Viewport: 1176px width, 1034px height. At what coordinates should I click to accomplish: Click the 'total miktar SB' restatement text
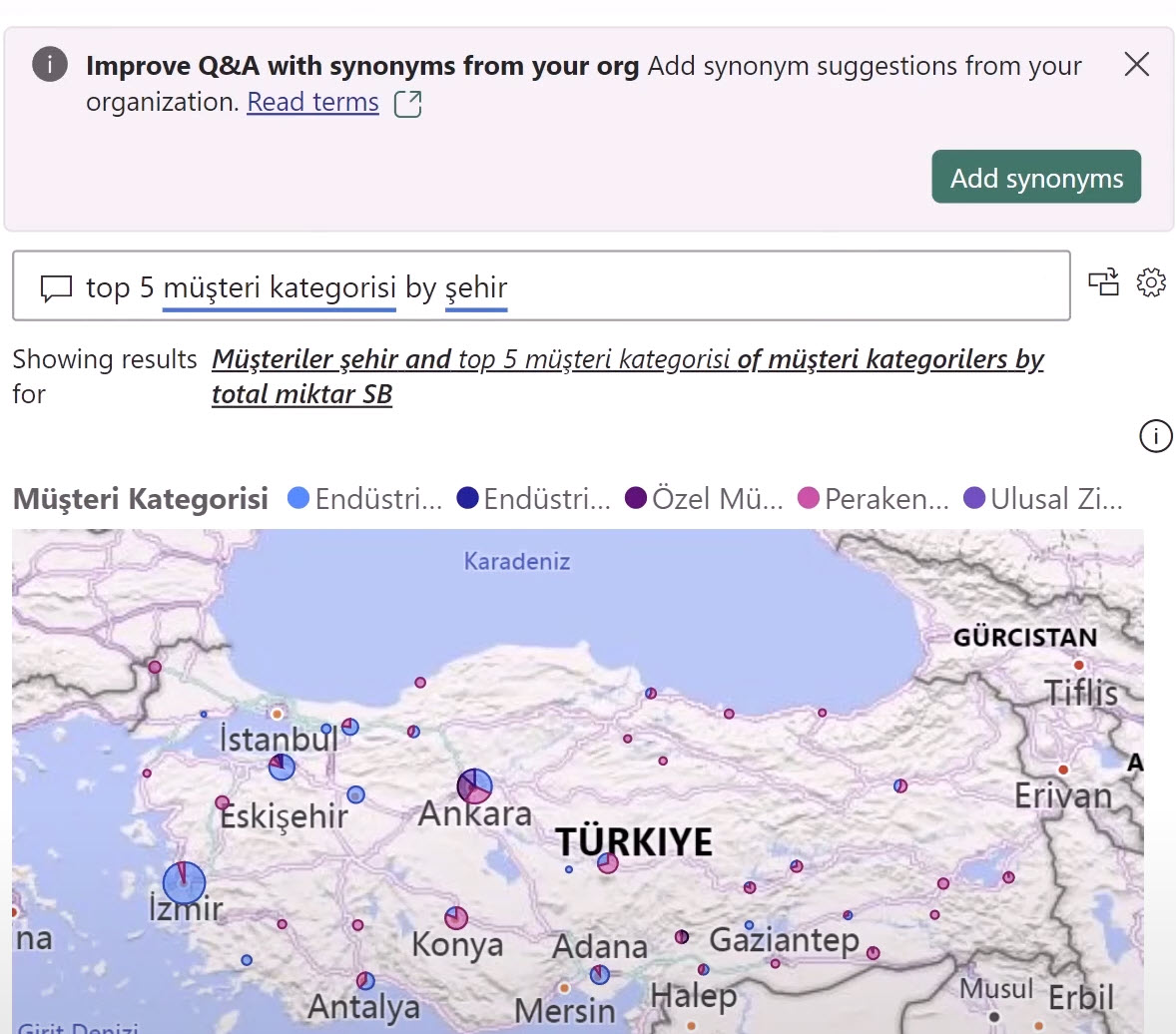(x=301, y=394)
